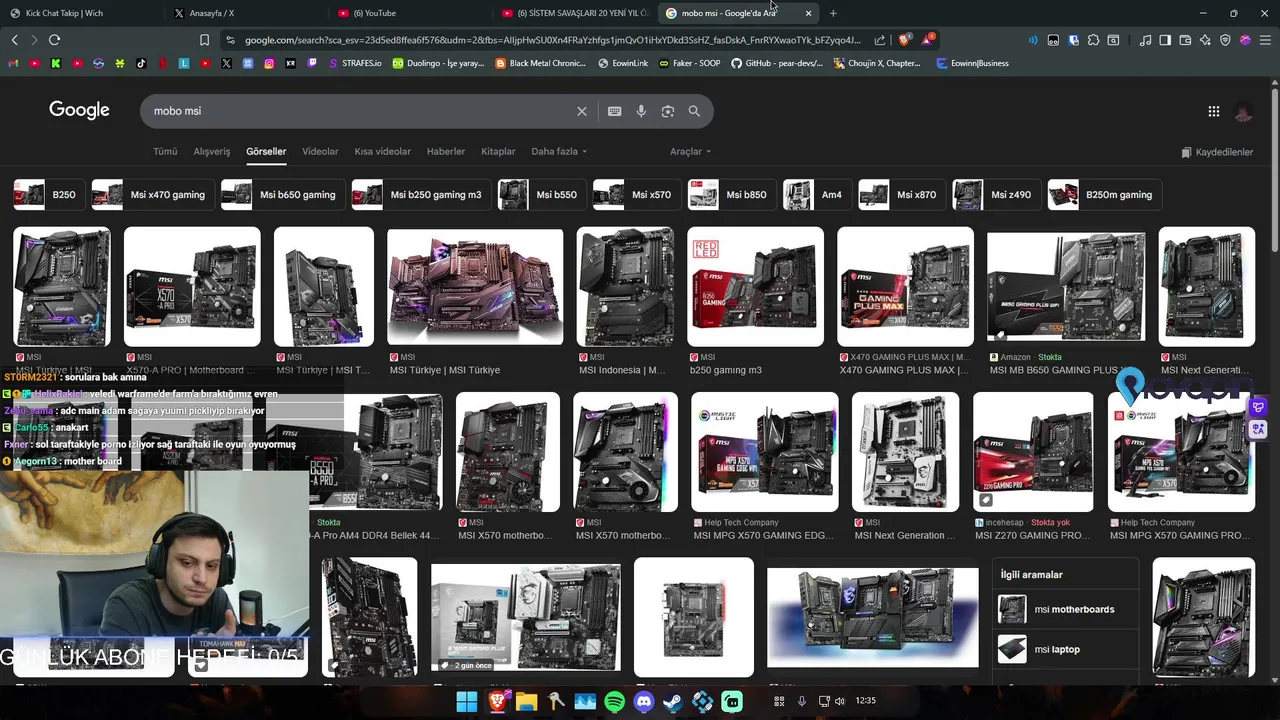The height and width of the screenshot is (720, 1280).
Task: Open the b250 gaming m3 image result
Action: point(756,287)
